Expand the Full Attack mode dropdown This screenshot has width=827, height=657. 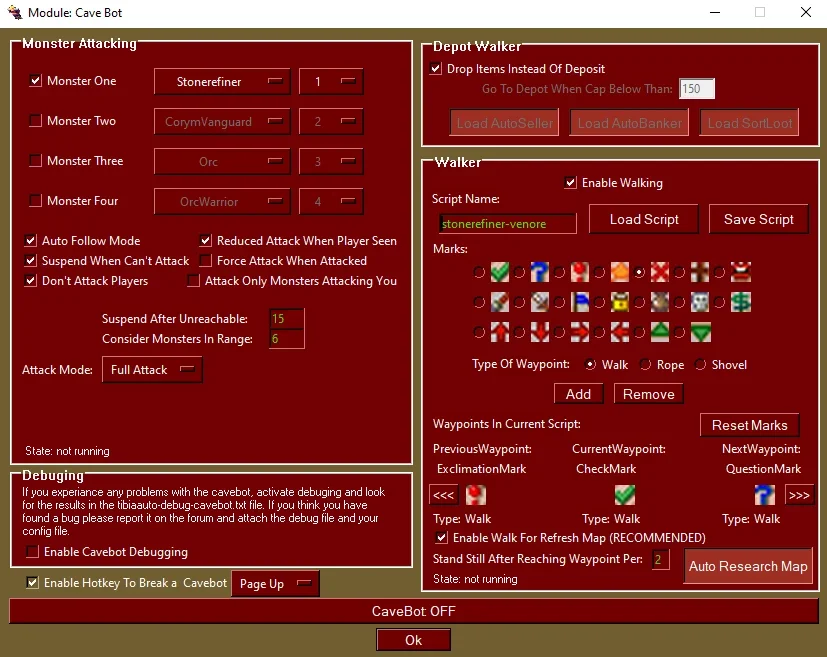point(152,370)
